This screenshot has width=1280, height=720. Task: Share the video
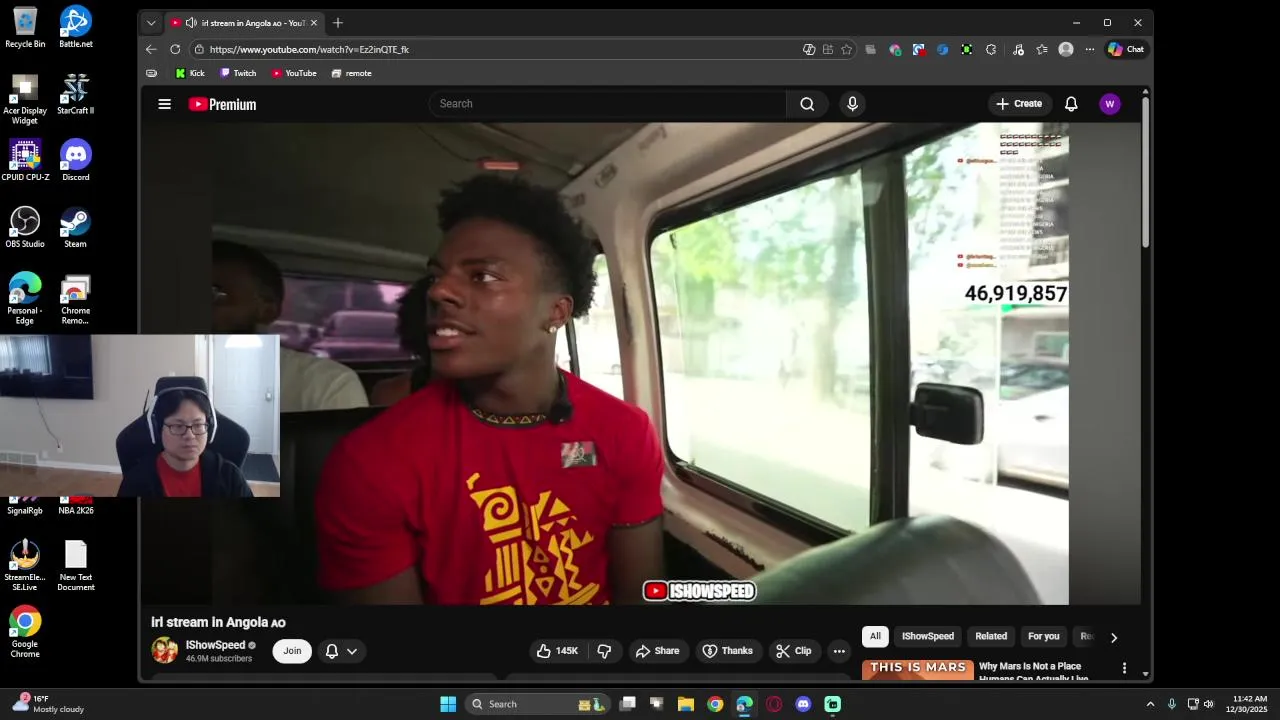[657, 651]
